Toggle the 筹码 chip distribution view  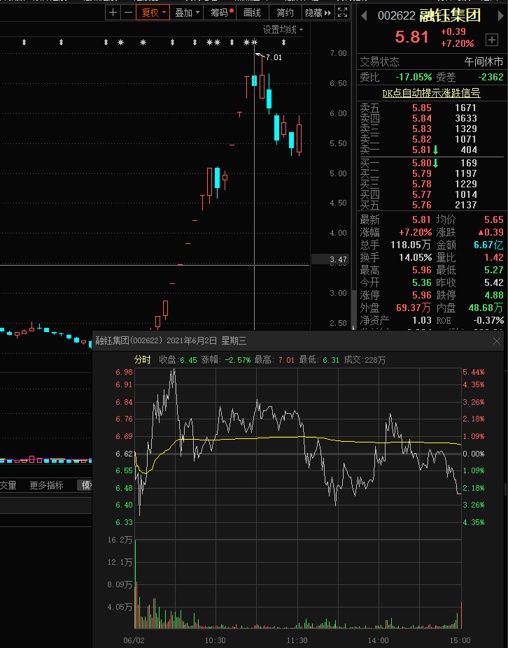pos(222,13)
